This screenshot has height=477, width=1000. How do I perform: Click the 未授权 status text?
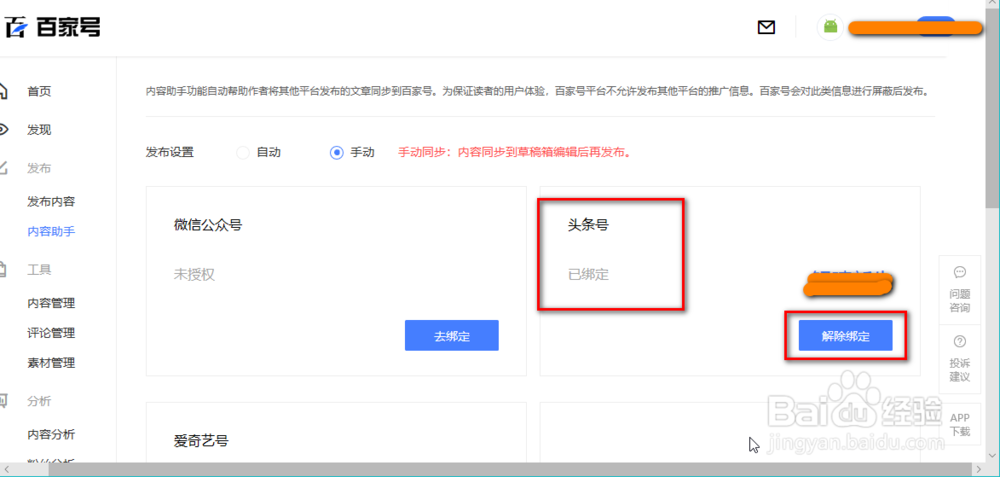pos(194,275)
